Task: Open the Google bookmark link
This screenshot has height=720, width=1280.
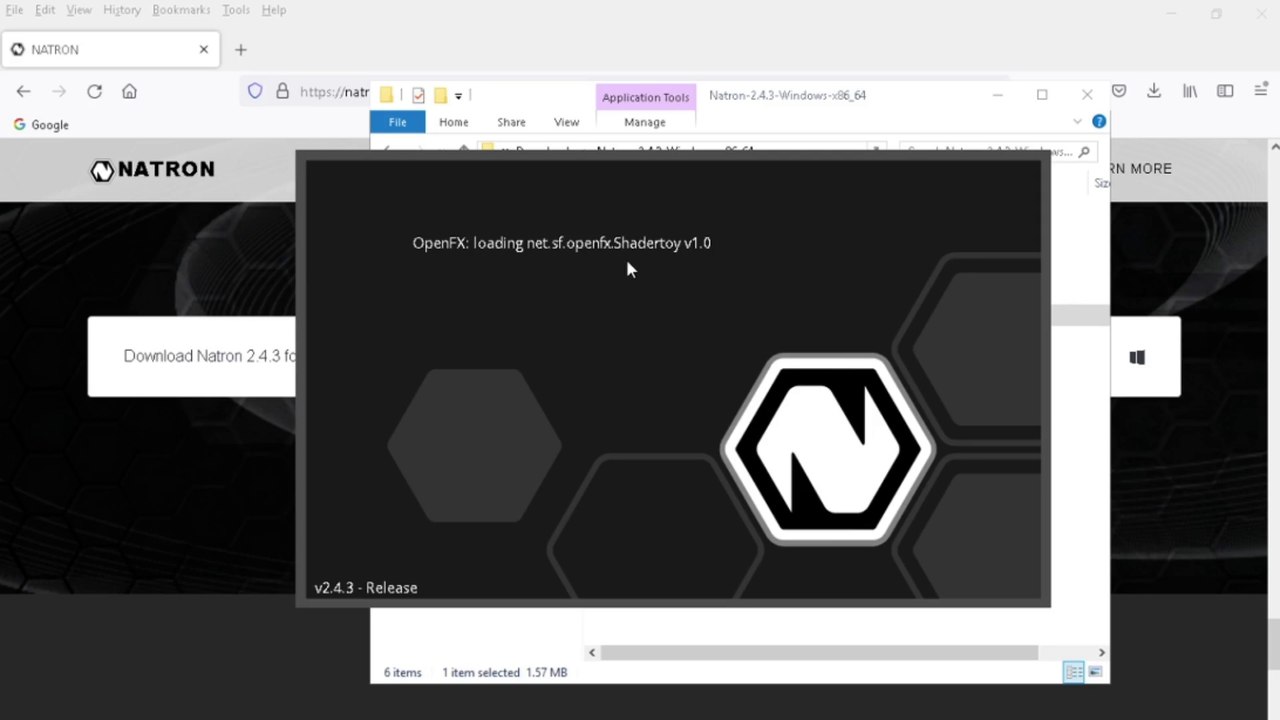Action: [x=41, y=125]
